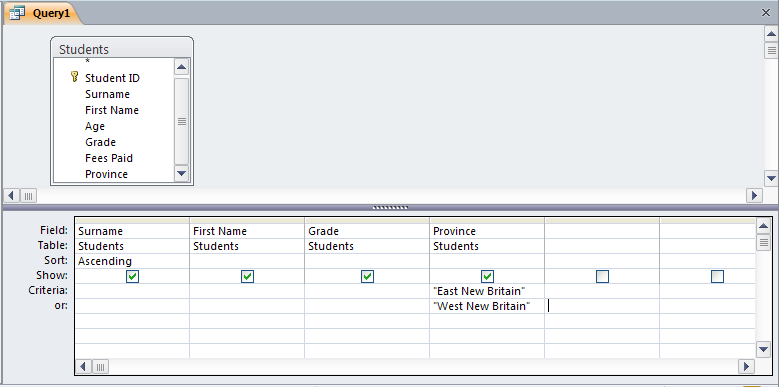
Task: Uncheck Show box for Surname column
Action: 132,276
